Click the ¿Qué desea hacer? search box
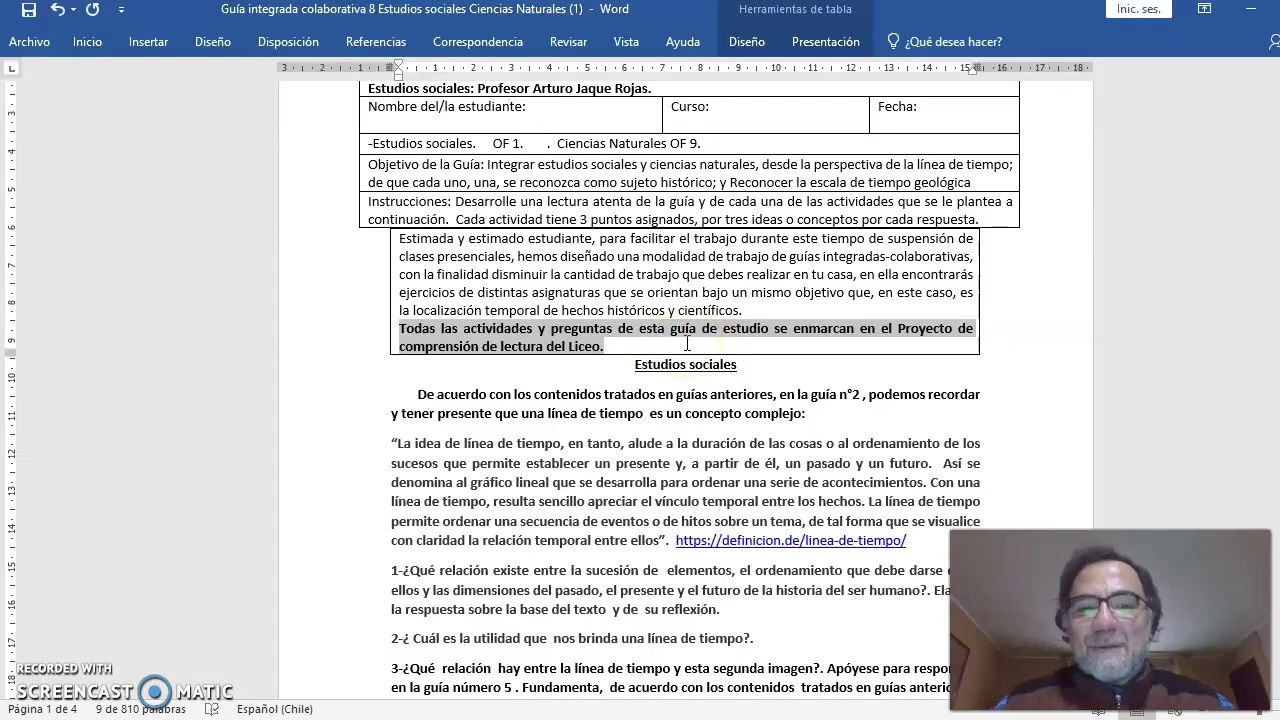Viewport: 1280px width, 720px height. coord(953,42)
